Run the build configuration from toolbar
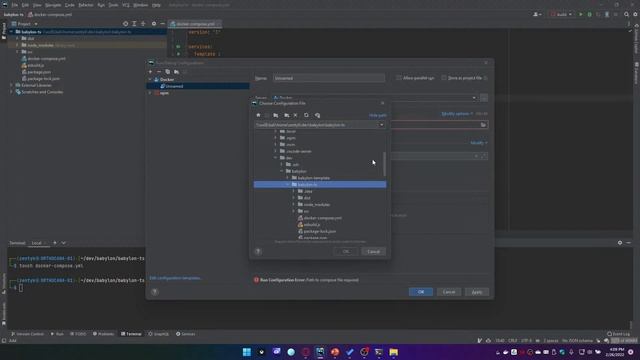640x360 pixels. (581, 14)
